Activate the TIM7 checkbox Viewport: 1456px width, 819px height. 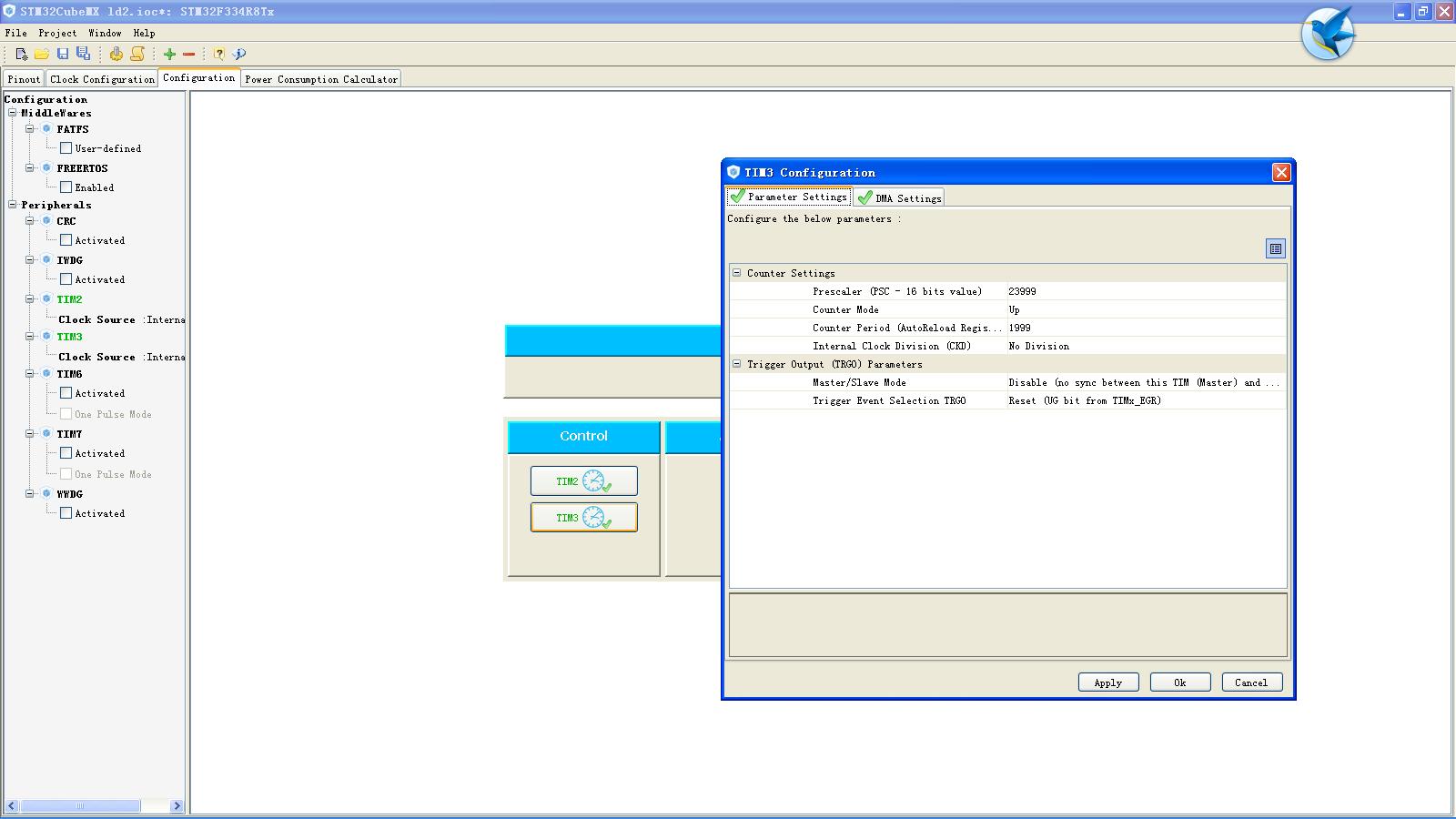(x=66, y=453)
